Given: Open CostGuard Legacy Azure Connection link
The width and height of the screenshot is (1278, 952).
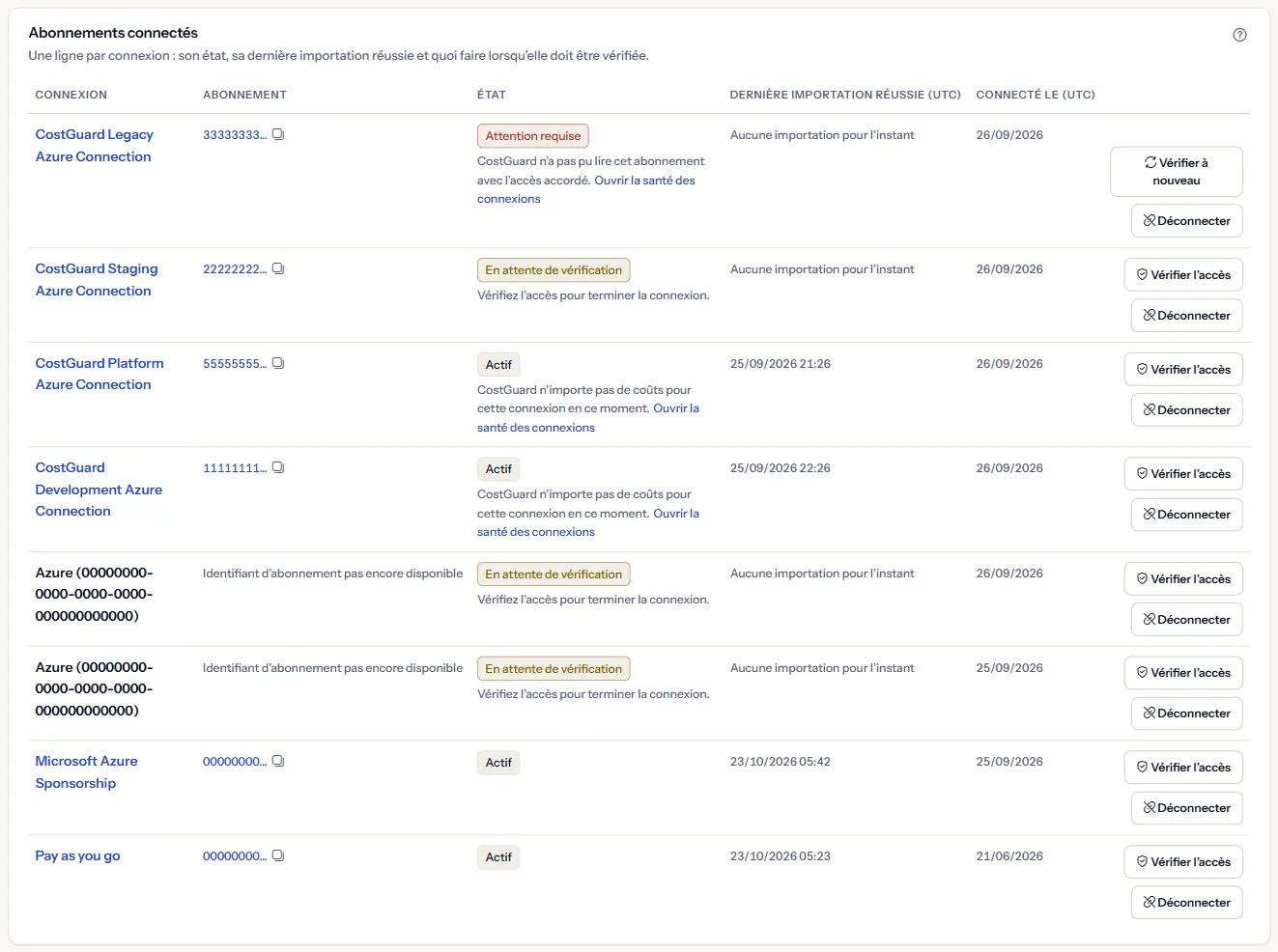Looking at the screenshot, I should tap(95, 146).
